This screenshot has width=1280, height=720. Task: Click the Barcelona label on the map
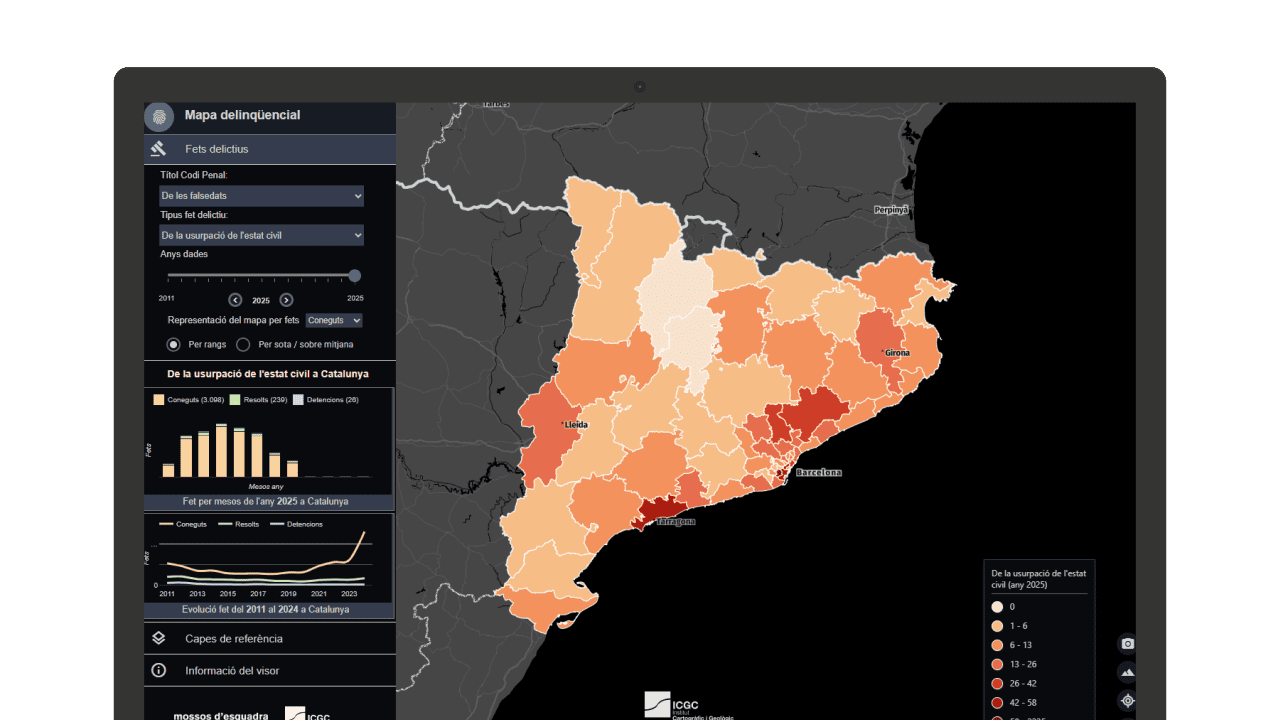point(817,472)
